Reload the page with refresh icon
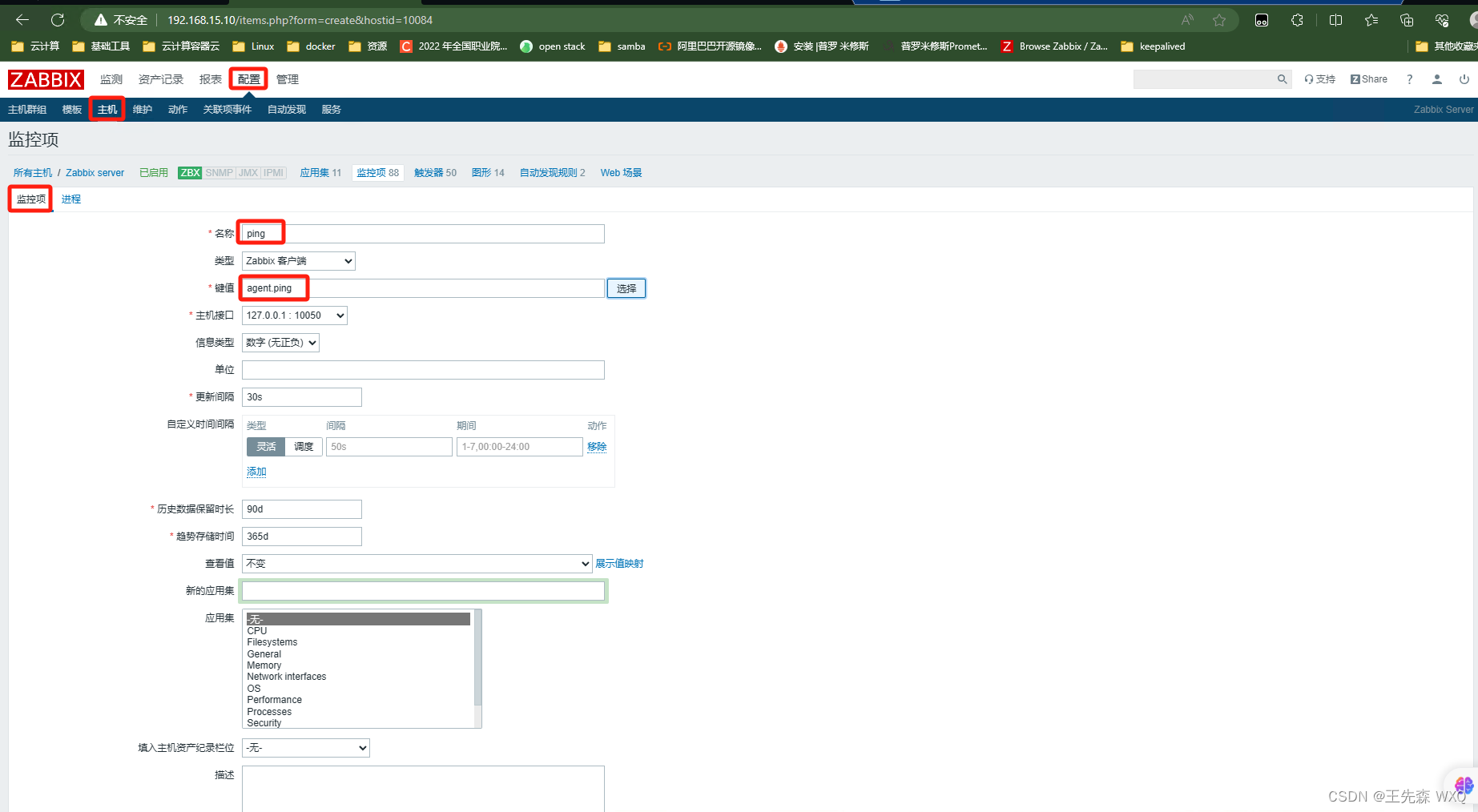The height and width of the screenshot is (812, 1478). click(58, 20)
